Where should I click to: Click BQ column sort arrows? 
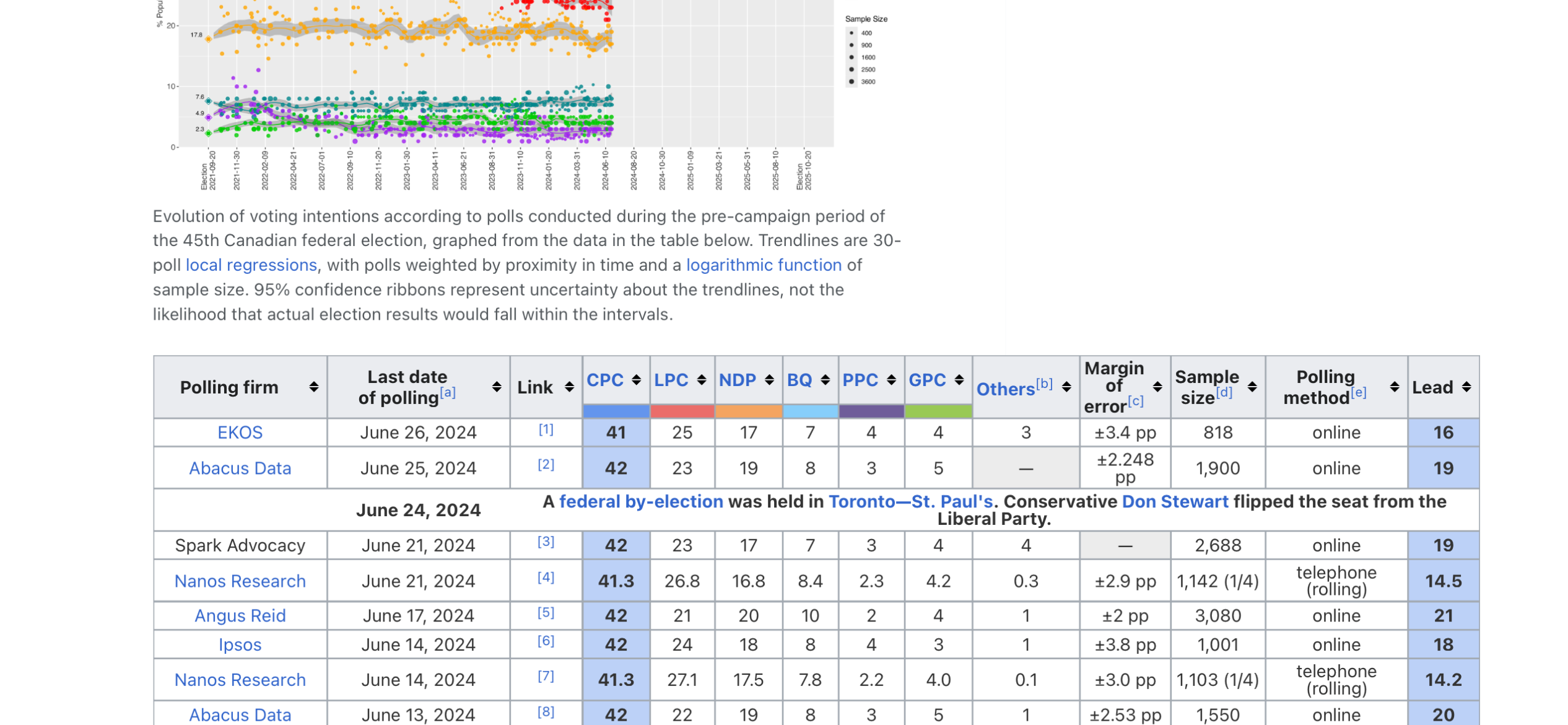[825, 379]
